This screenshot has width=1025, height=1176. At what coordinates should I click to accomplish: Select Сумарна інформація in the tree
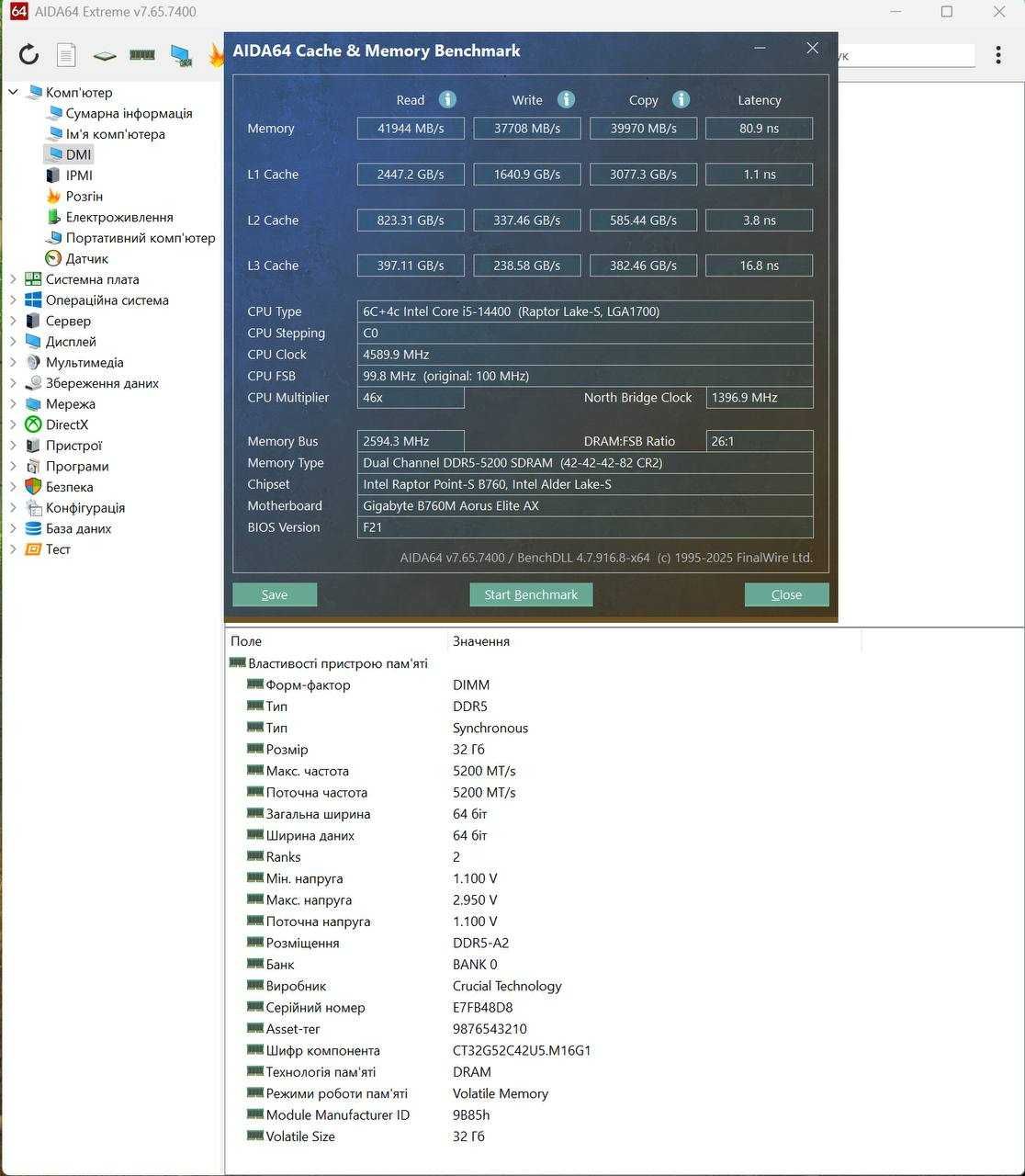(x=129, y=113)
